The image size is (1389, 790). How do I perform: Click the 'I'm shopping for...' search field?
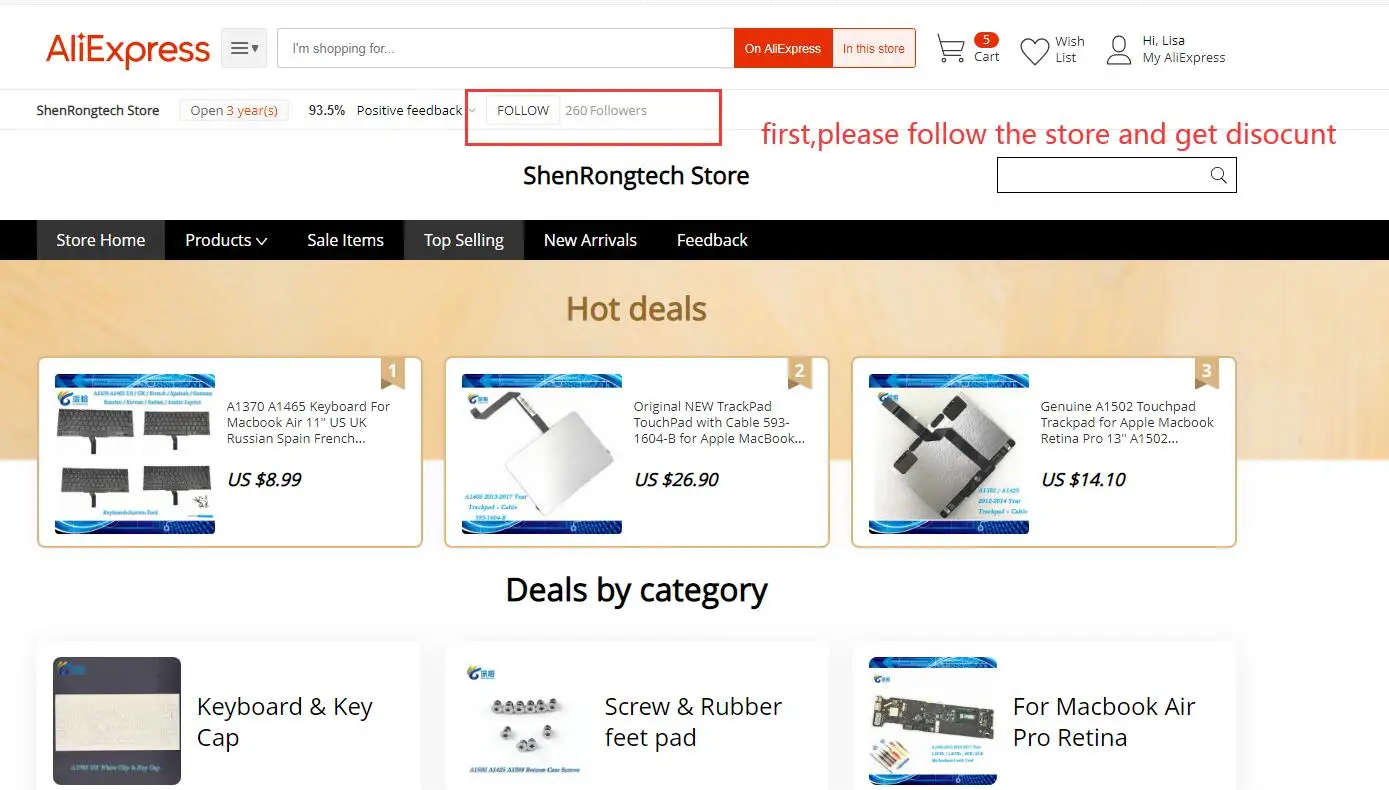click(506, 48)
